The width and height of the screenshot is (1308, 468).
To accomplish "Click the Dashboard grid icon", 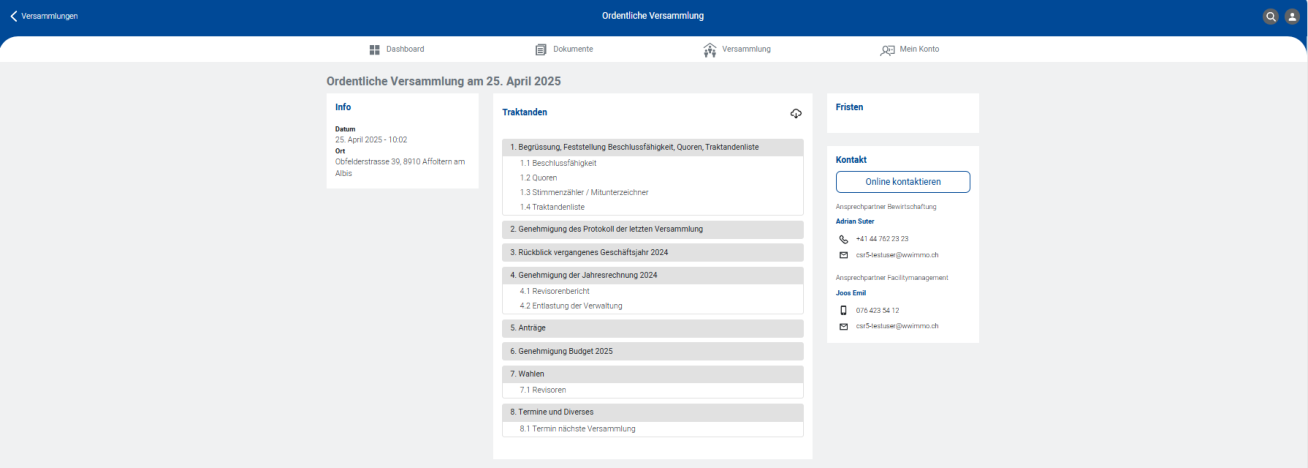I will (x=375, y=49).
